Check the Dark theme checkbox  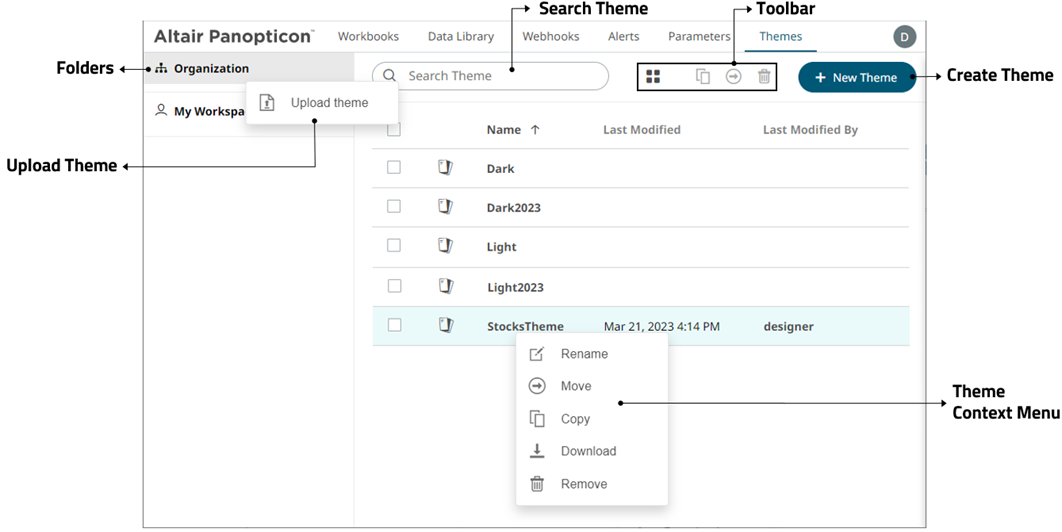[x=394, y=168]
